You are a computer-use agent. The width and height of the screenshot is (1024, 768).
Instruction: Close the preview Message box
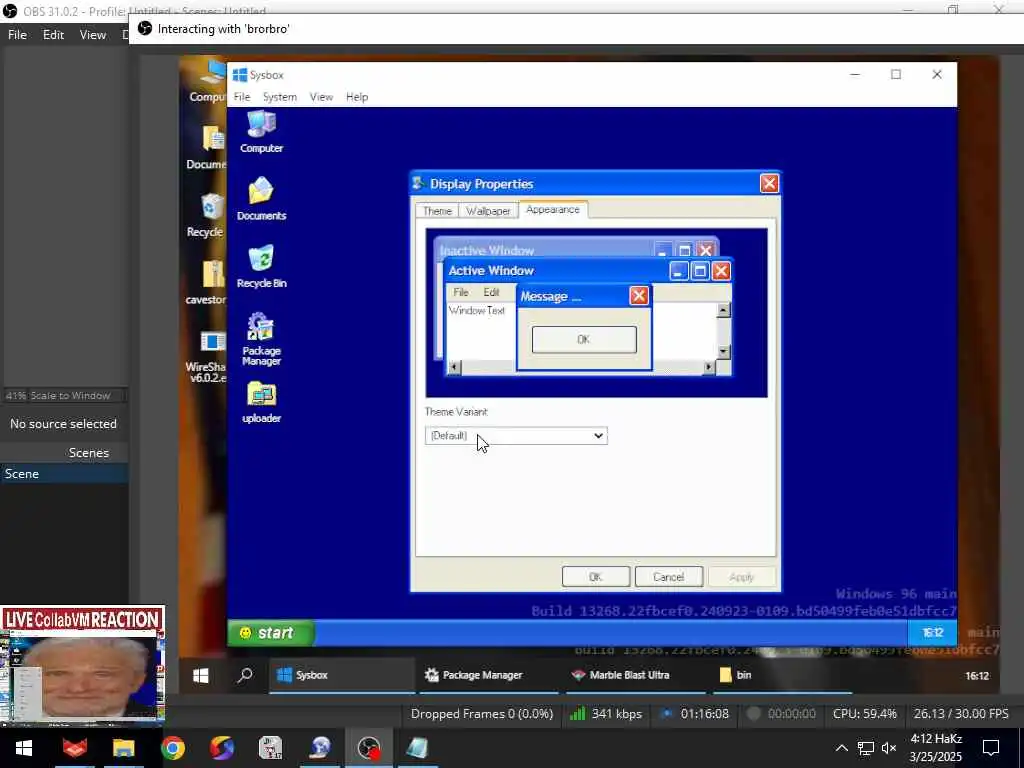tap(639, 296)
